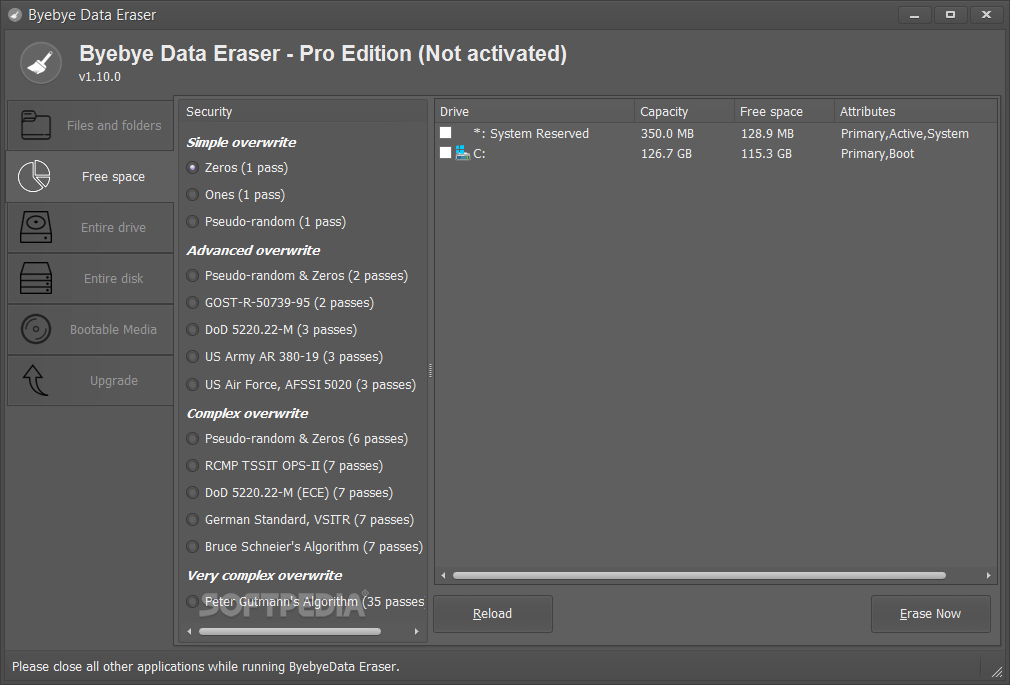Select the Entire disk stacked-drive icon
The image size is (1010, 685).
(35, 278)
